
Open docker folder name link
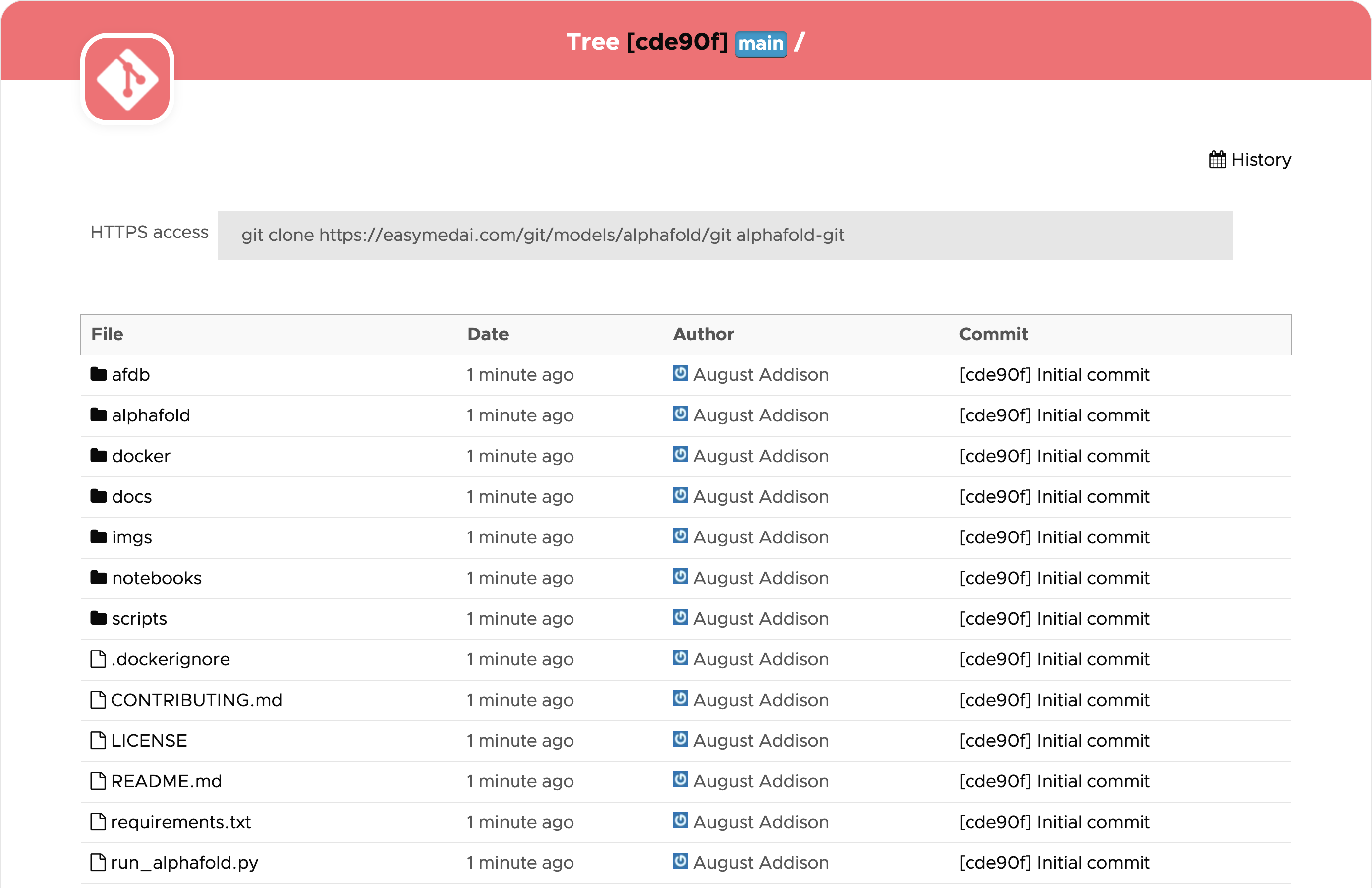[141, 456]
